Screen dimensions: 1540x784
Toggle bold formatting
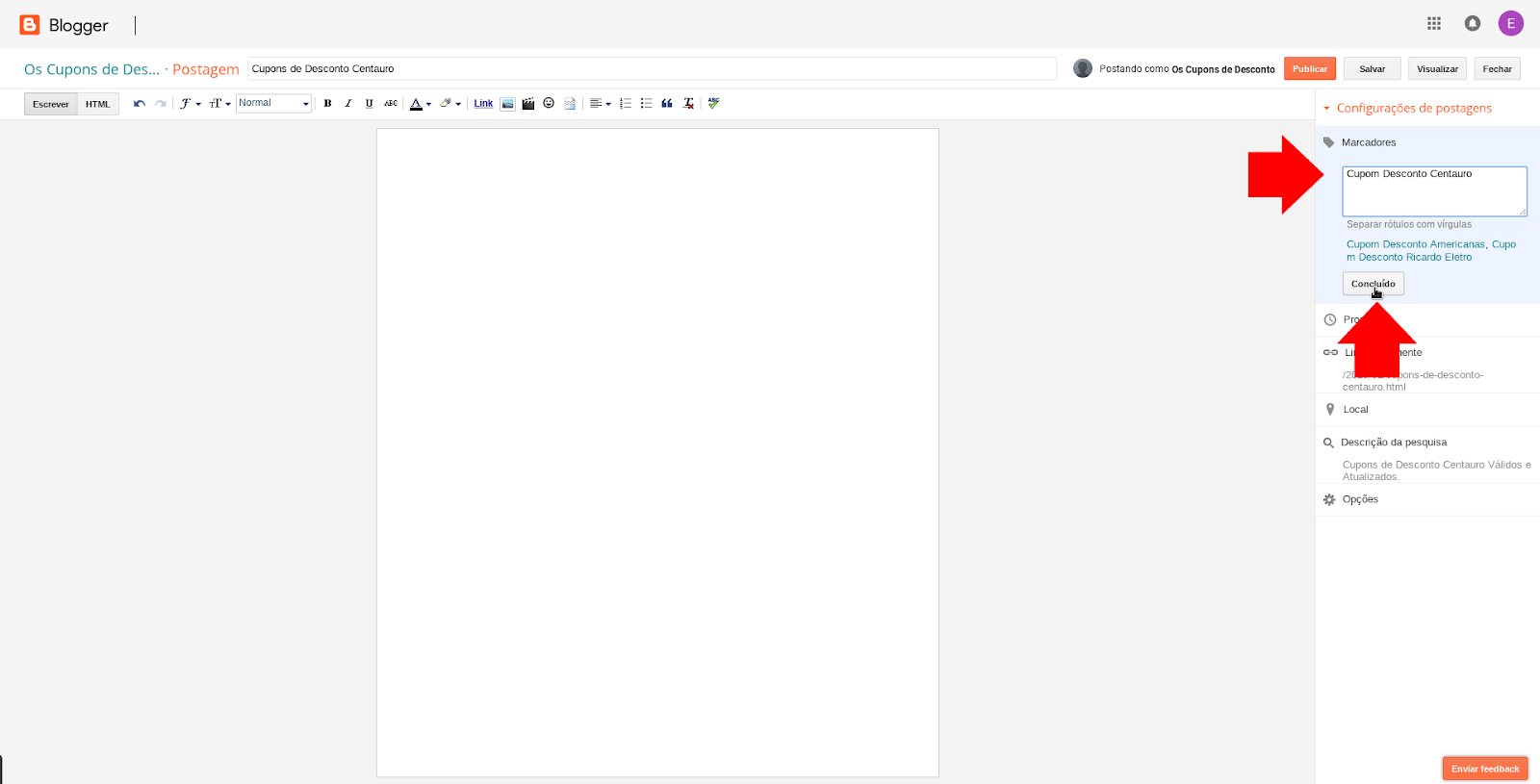[x=327, y=104]
